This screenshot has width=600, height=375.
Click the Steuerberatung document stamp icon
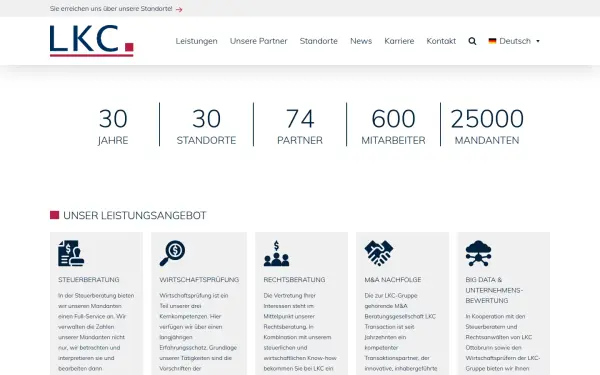(71, 253)
